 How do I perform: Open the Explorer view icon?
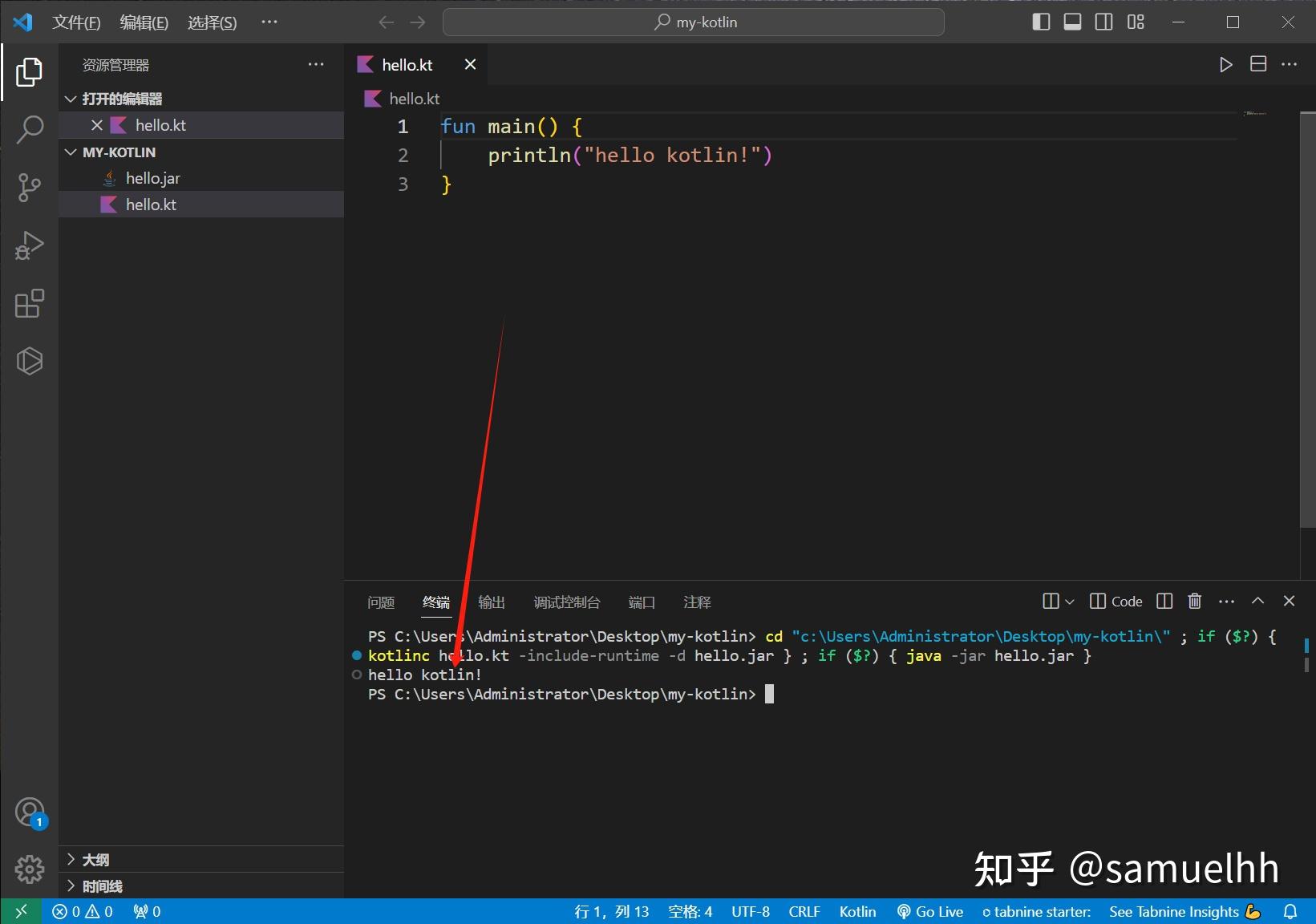[30, 72]
